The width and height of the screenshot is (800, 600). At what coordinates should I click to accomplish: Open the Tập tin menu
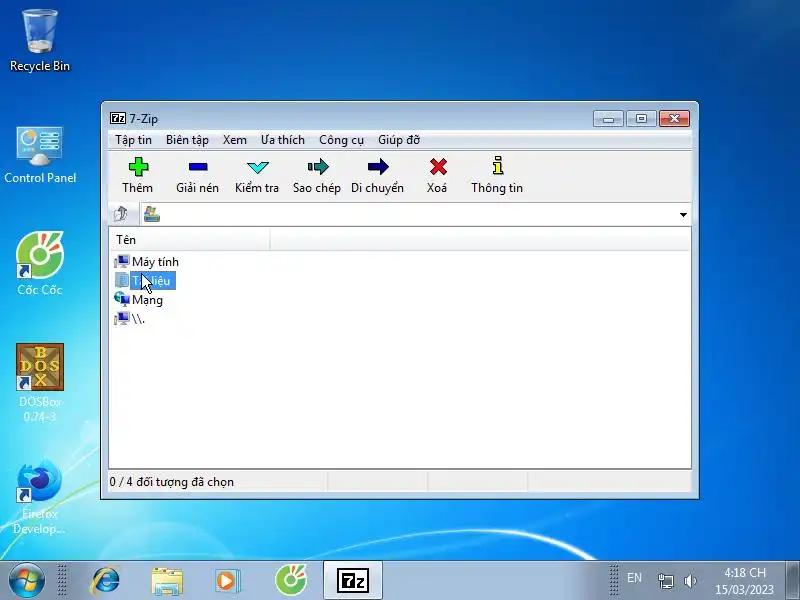coord(133,140)
